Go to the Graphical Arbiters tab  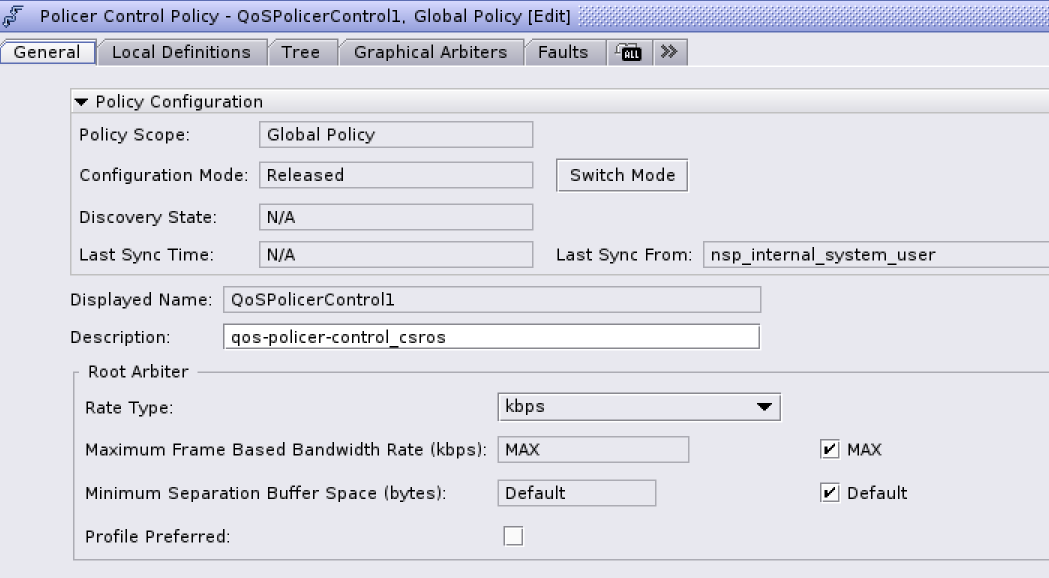(430, 52)
